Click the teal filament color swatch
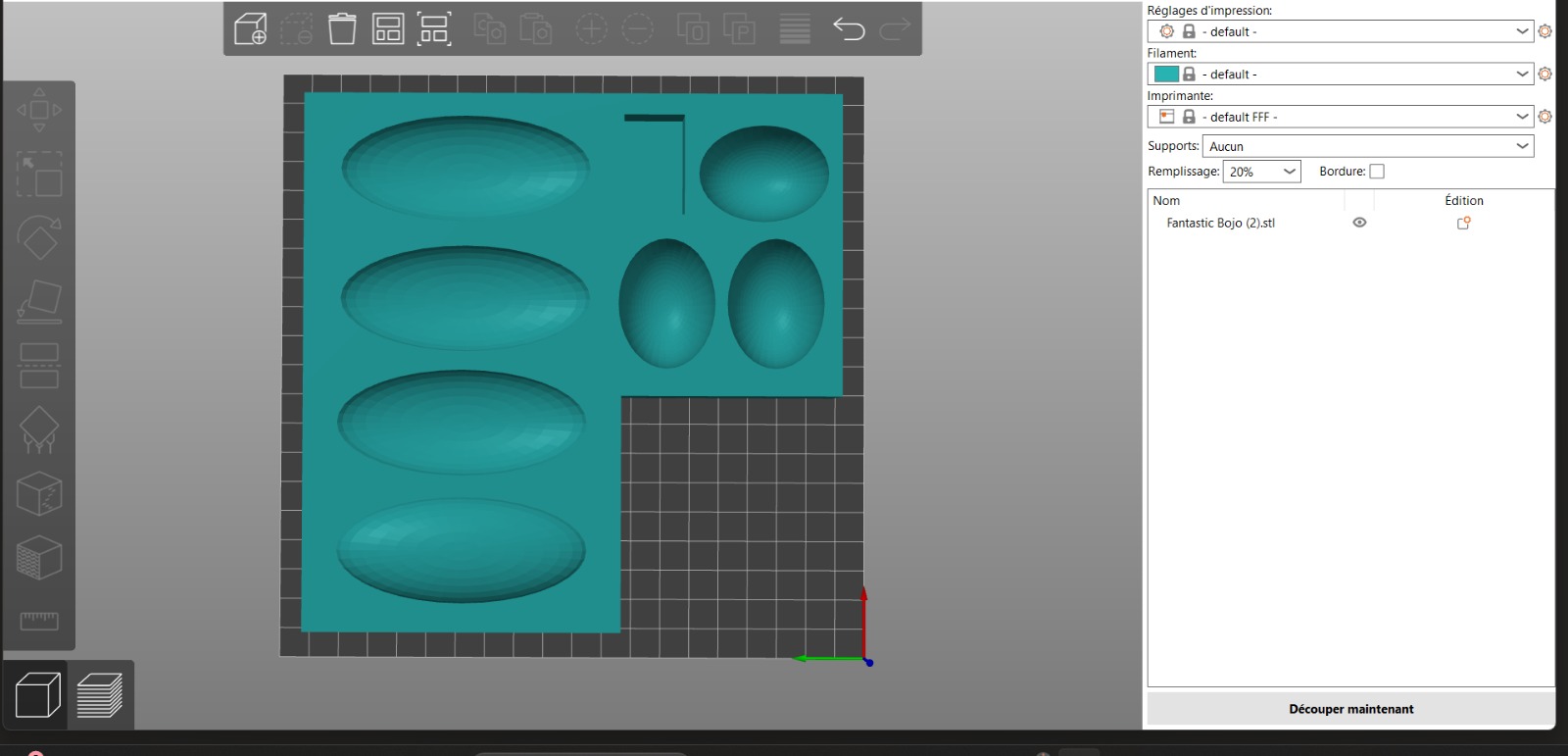1568x756 pixels. point(1166,75)
